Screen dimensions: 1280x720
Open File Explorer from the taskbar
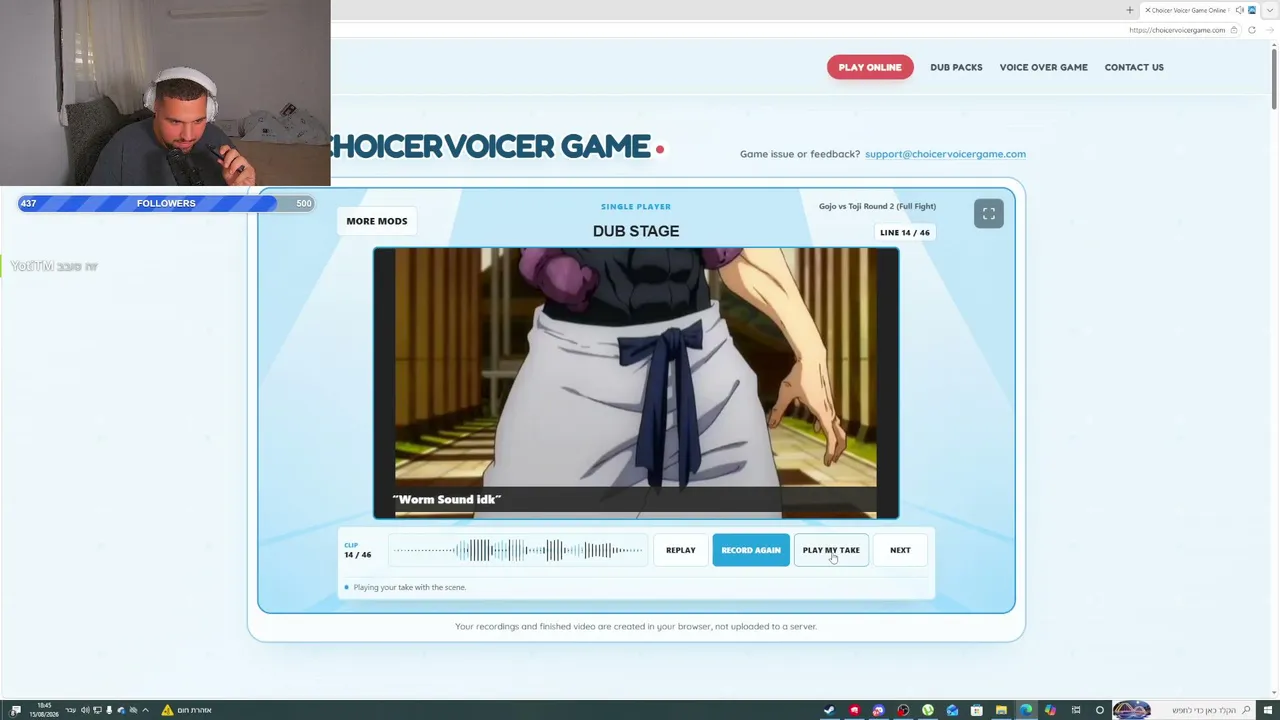1001,710
